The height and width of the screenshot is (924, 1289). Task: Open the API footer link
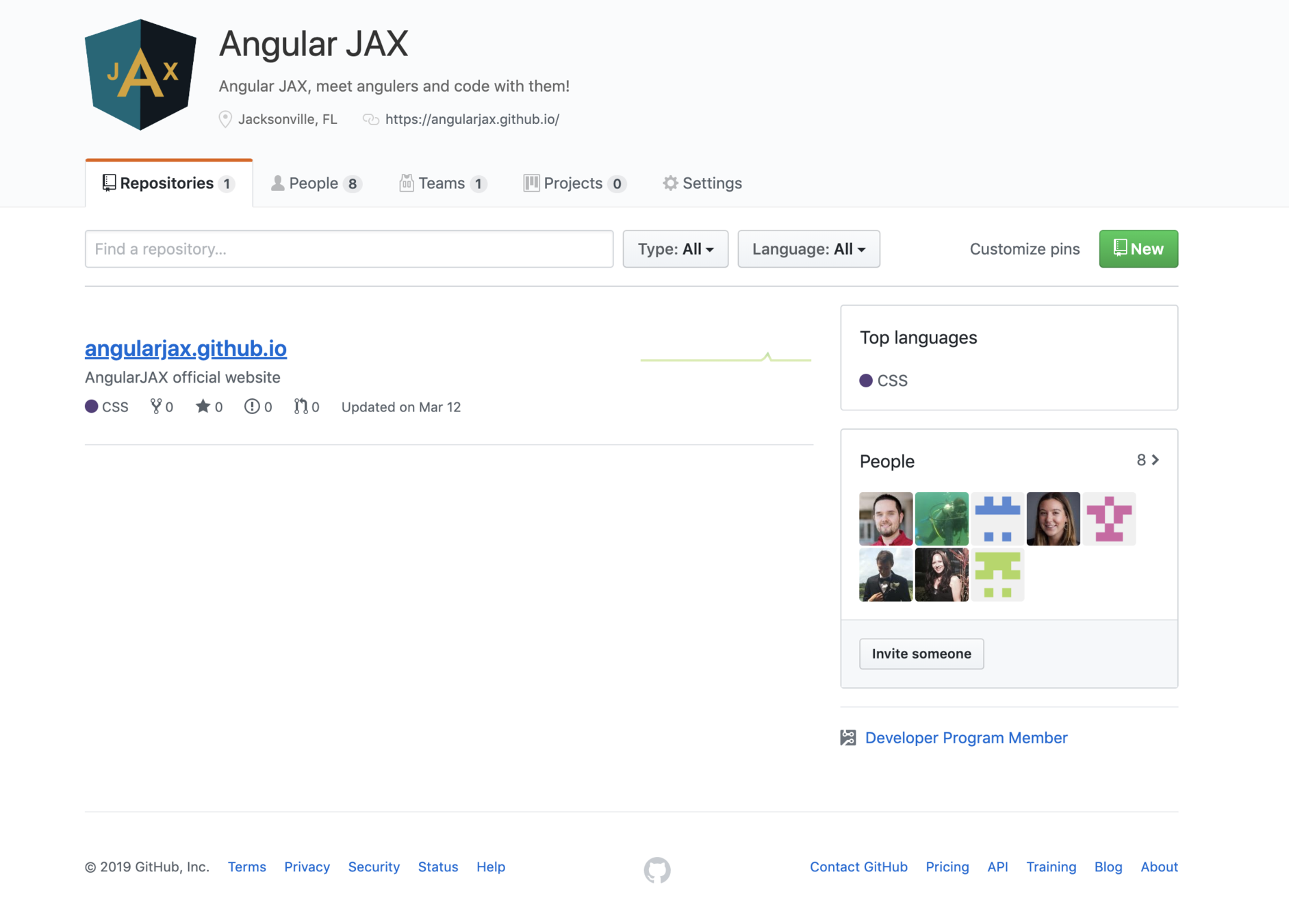coord(997,867)
